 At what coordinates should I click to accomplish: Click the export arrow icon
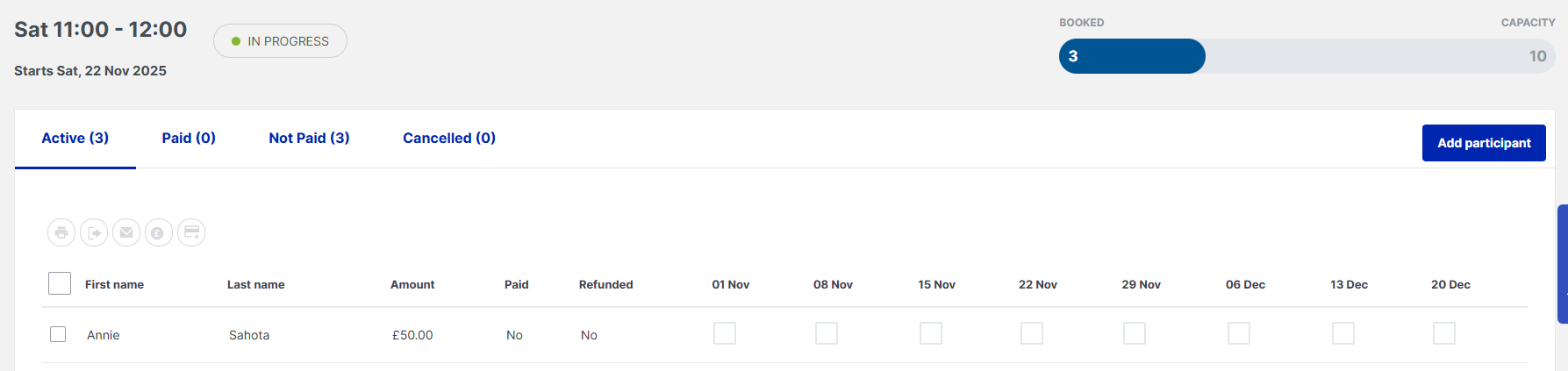pos(94,232)
